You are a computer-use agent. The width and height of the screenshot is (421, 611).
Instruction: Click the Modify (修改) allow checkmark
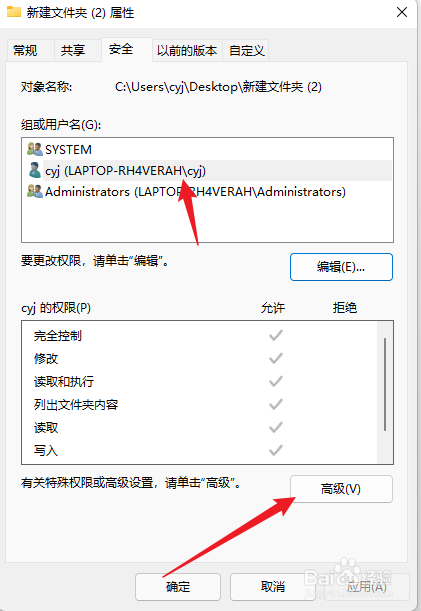click(x=276, y=358)
